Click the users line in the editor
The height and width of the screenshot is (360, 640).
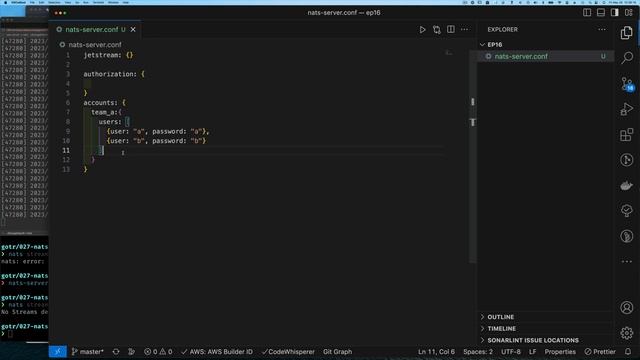[114, 122]
